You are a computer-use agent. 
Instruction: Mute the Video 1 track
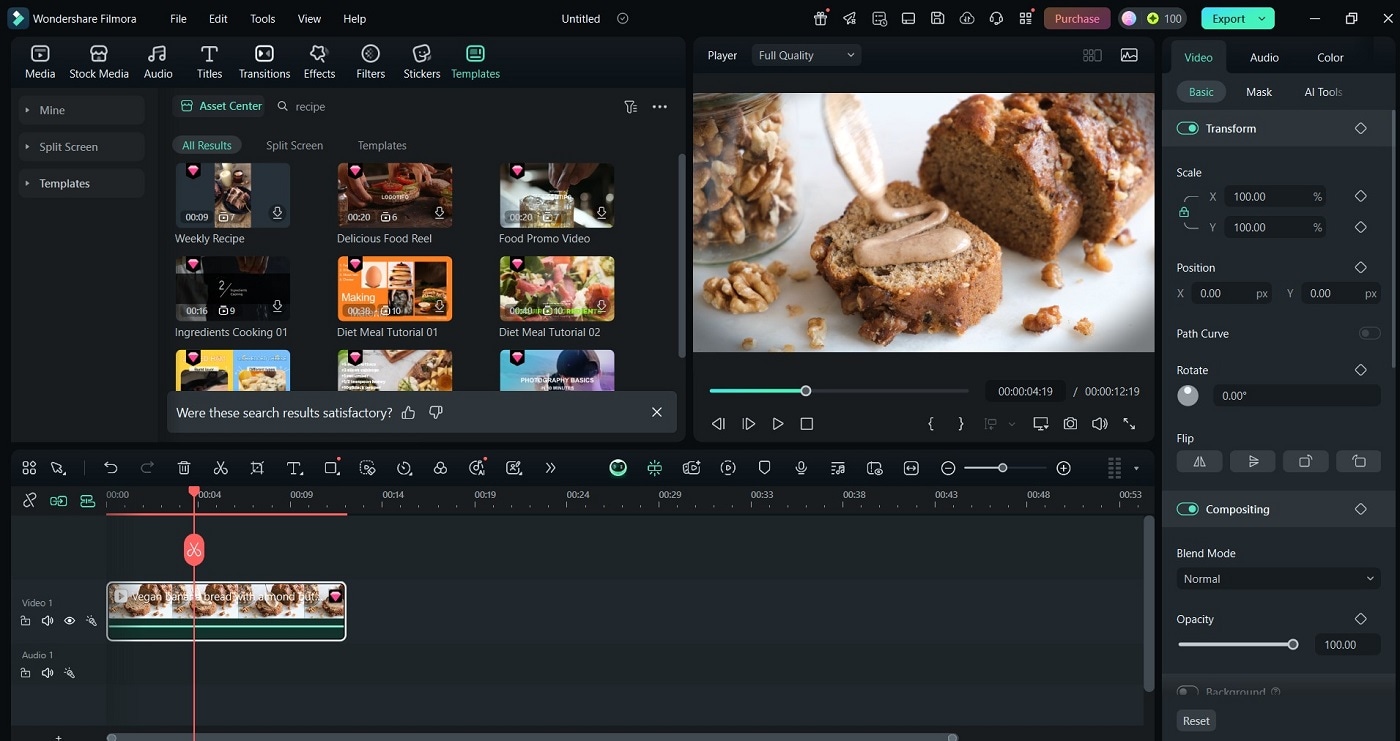point(47,621)
